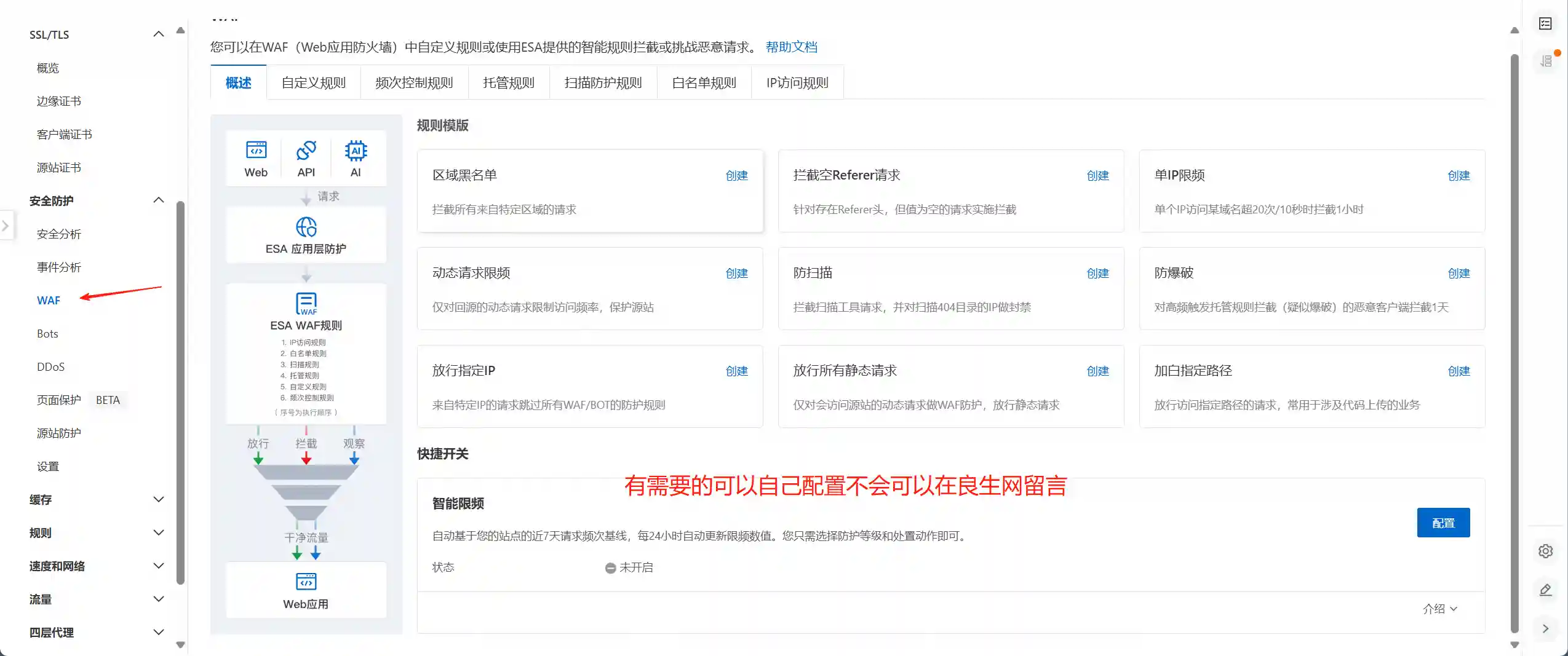Viewport: 1568px width, 656px height.
Task: Click the pencil edit icon on right sidebar
Action: (1546, 590)
